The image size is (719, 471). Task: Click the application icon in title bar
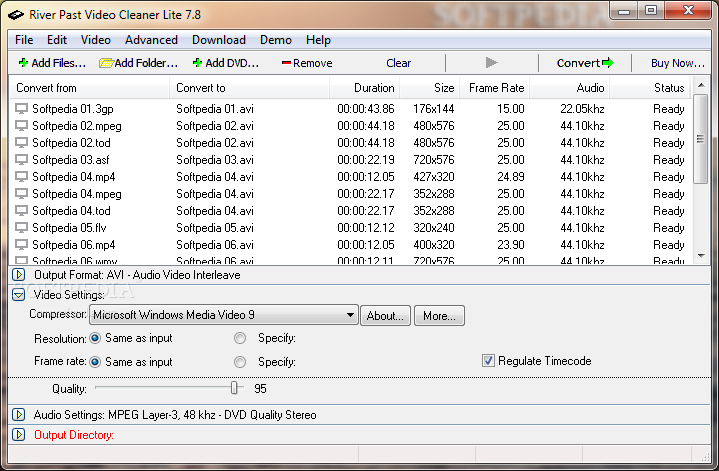16,15
